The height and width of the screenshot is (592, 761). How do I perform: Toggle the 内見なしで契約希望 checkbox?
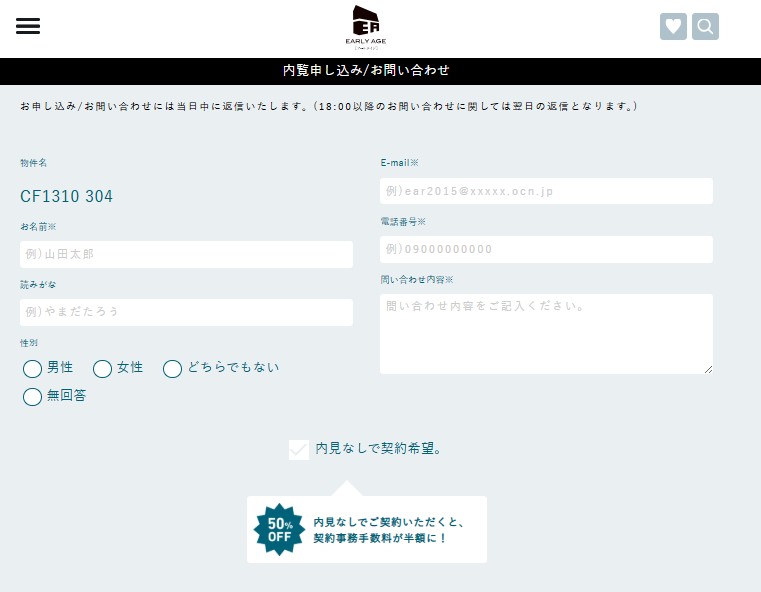pos(298,450)
